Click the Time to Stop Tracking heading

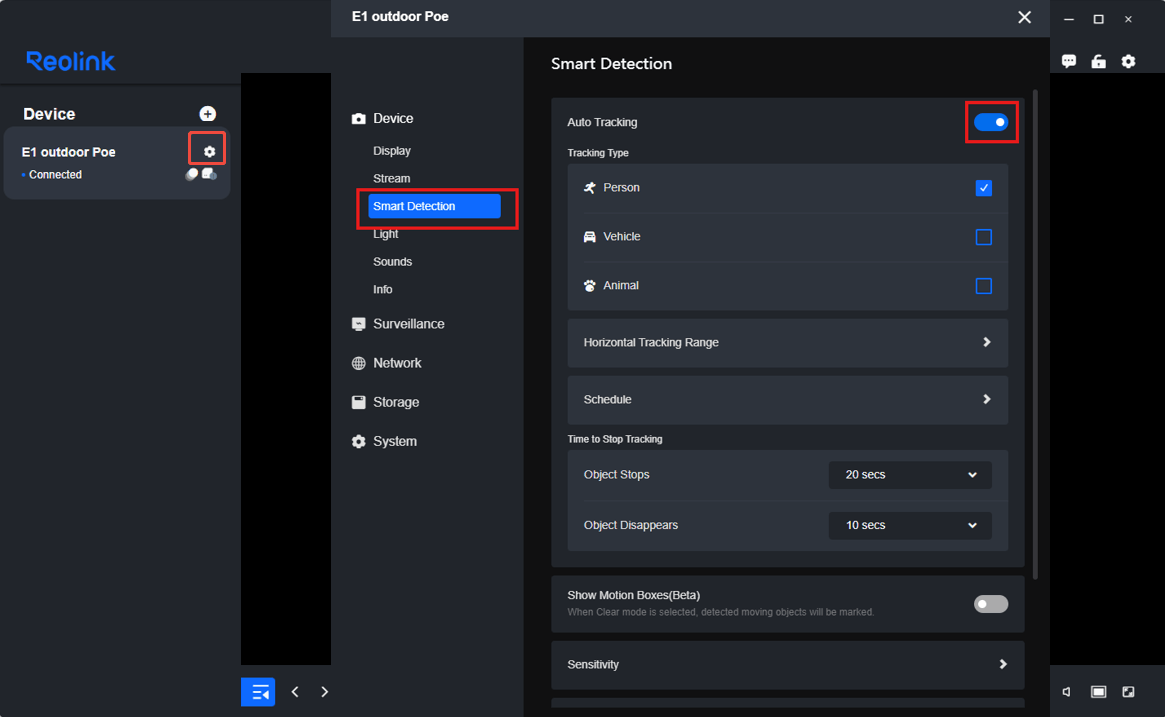[614, 439]
